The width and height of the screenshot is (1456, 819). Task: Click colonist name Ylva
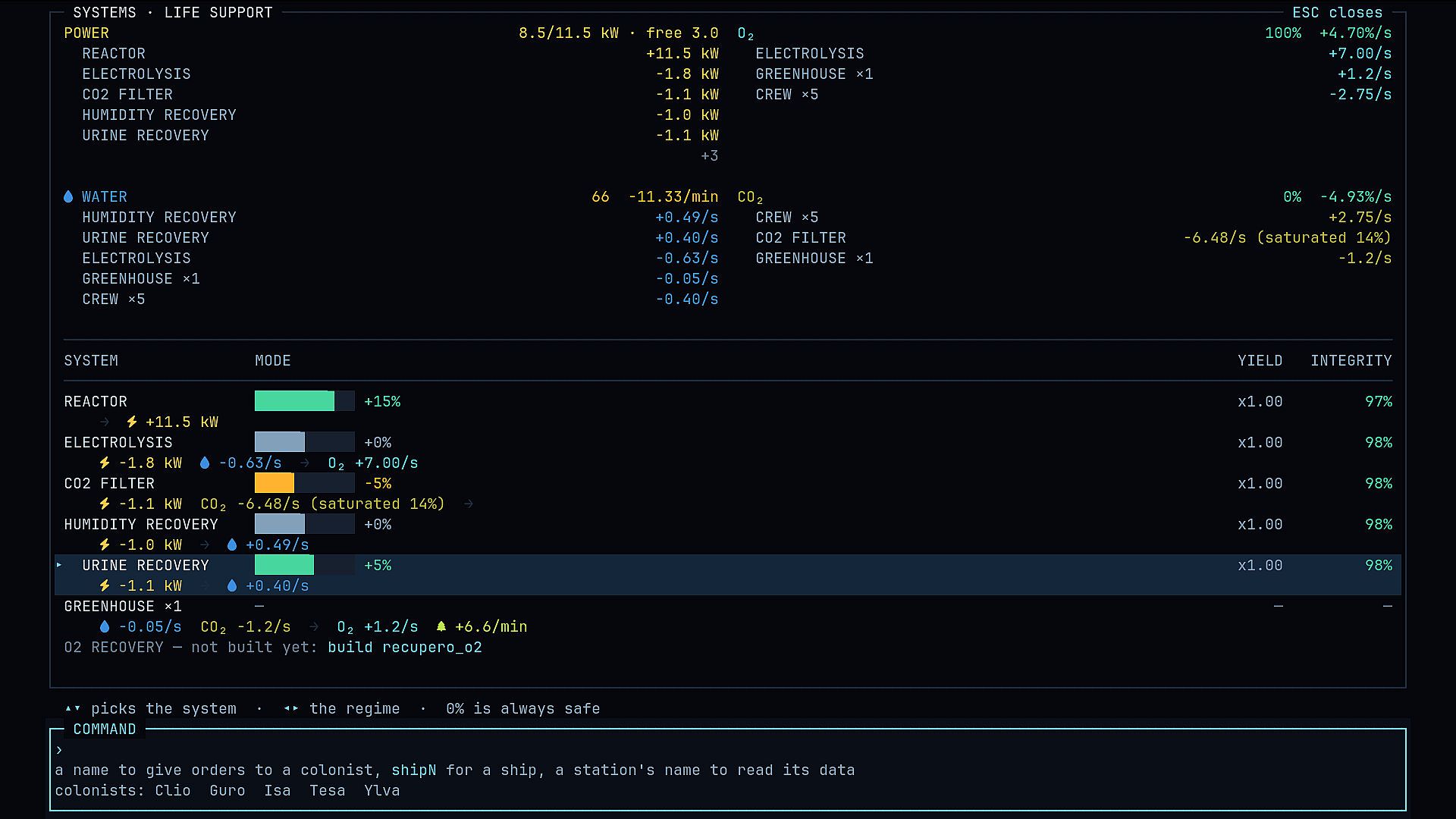click(x=382, y=790)
